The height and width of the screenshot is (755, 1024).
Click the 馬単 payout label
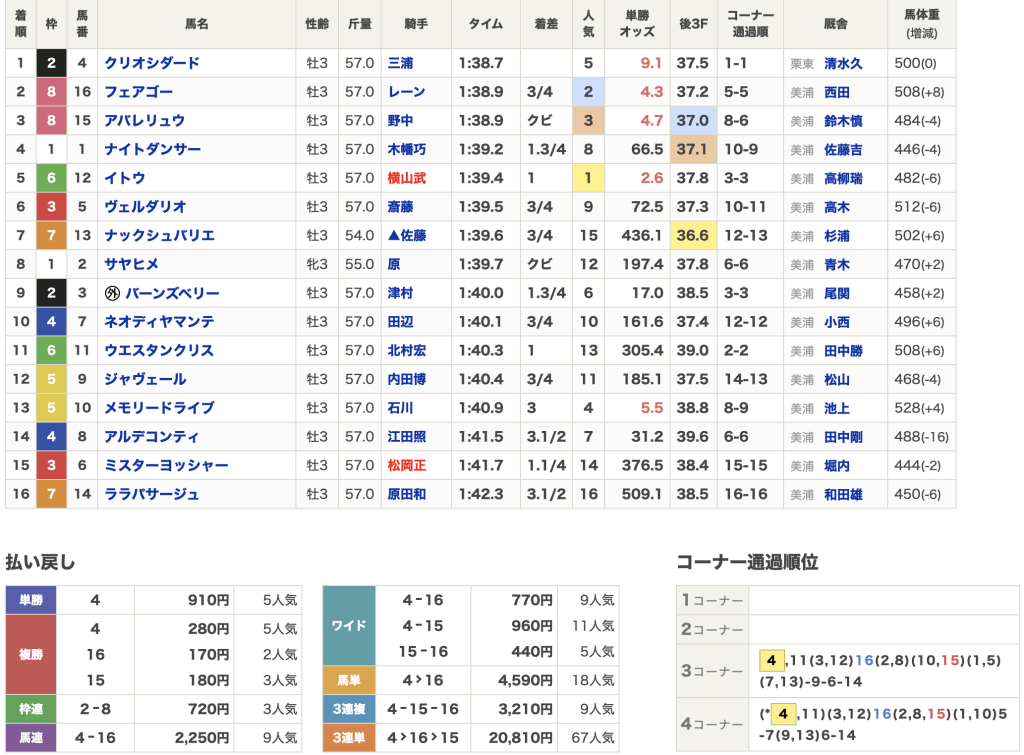tap(349, 681)
